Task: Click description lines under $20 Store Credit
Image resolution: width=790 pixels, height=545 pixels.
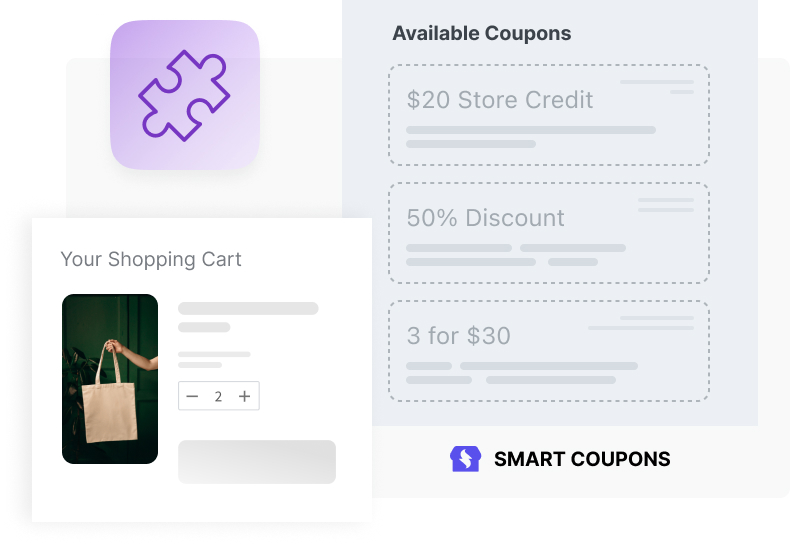Action: click(530, 137)
